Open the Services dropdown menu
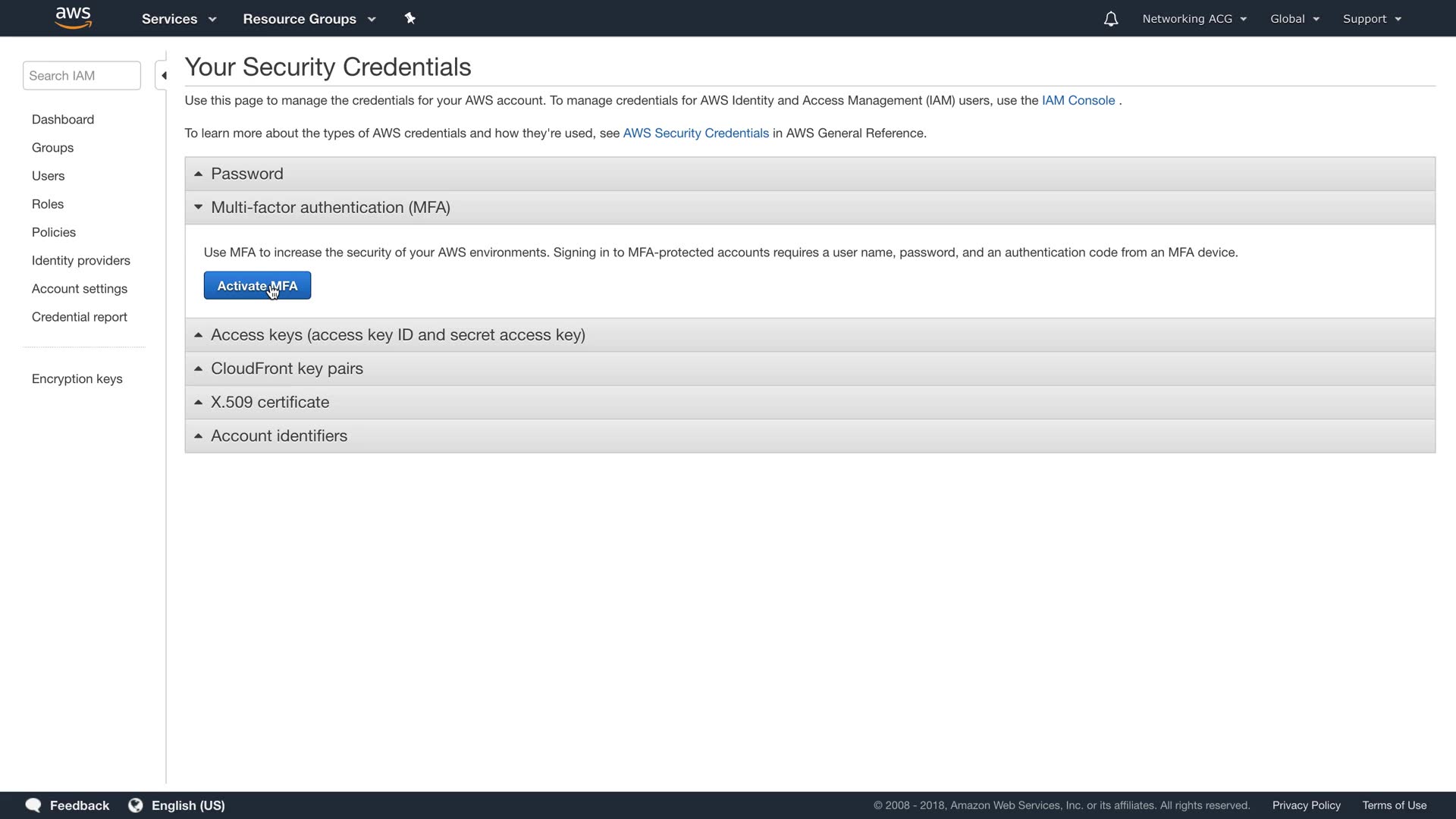This screenshot has width=1456, height=819. tap(179, 19)
